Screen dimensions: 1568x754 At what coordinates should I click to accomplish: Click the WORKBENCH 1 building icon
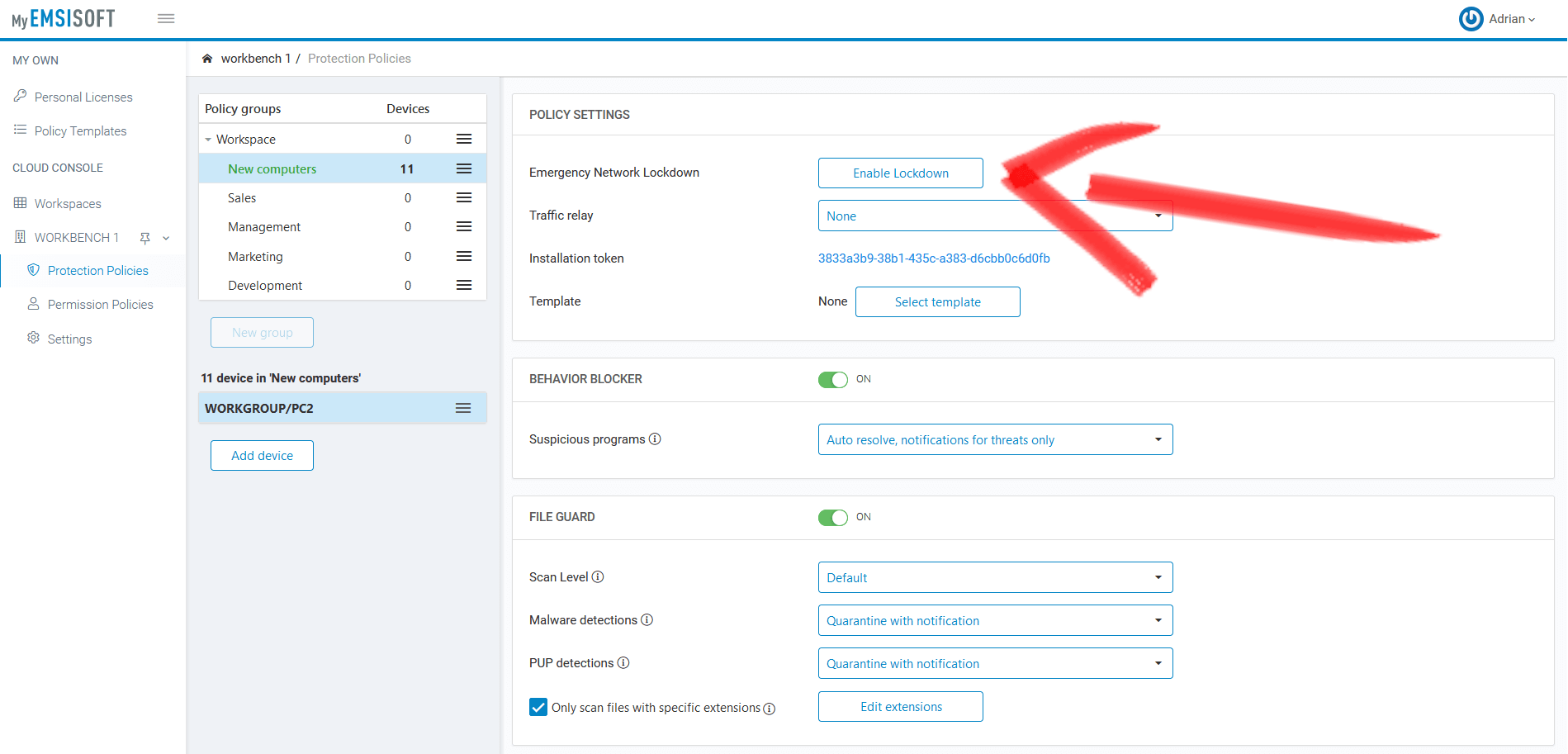point(20,237)
